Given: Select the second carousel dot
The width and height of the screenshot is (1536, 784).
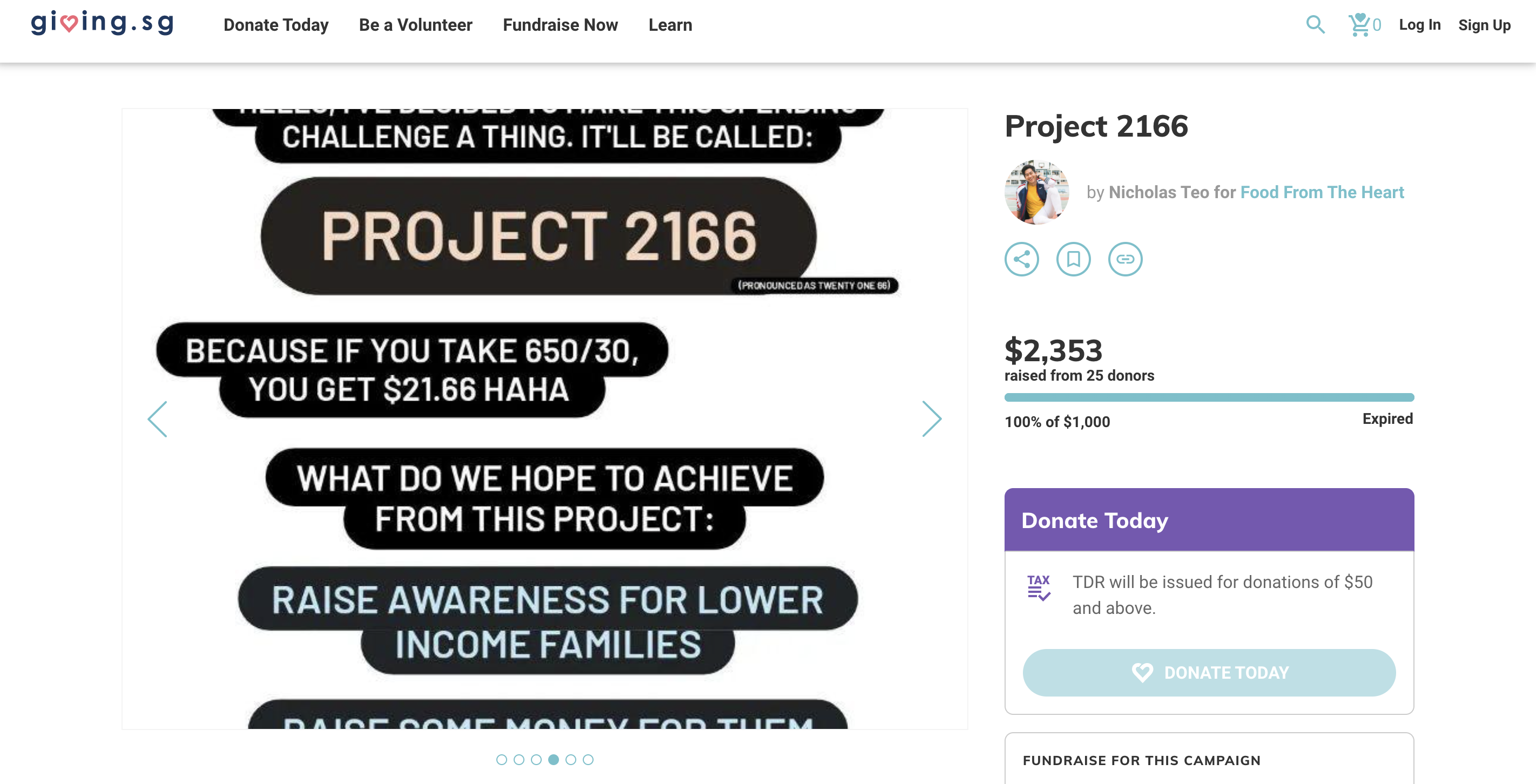Looking at the screenshot, I should pyautogui.click(x=519, y=760).
